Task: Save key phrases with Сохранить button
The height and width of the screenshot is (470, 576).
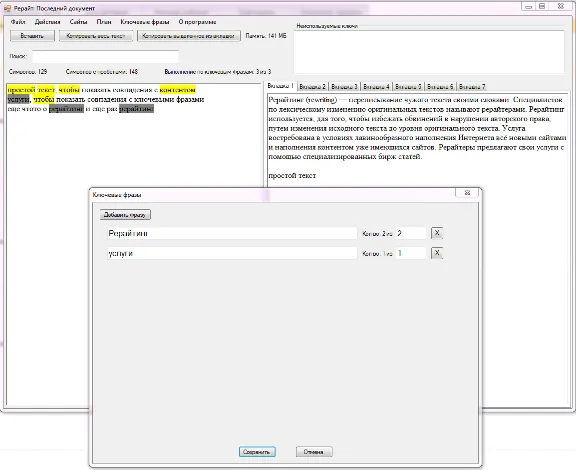Action: pyautogui.click(x=257, y=452)
